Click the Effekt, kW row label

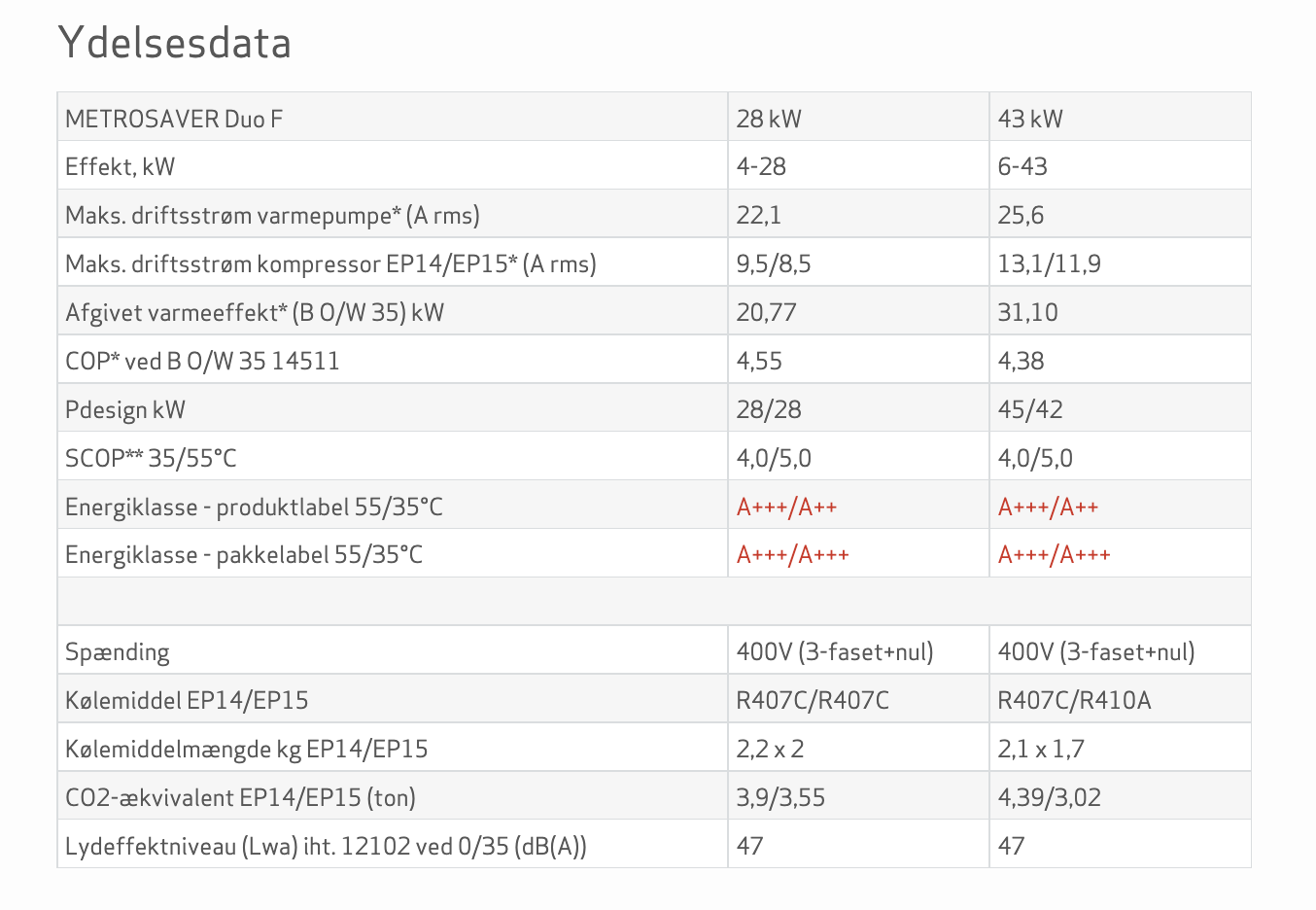point(120,166)
